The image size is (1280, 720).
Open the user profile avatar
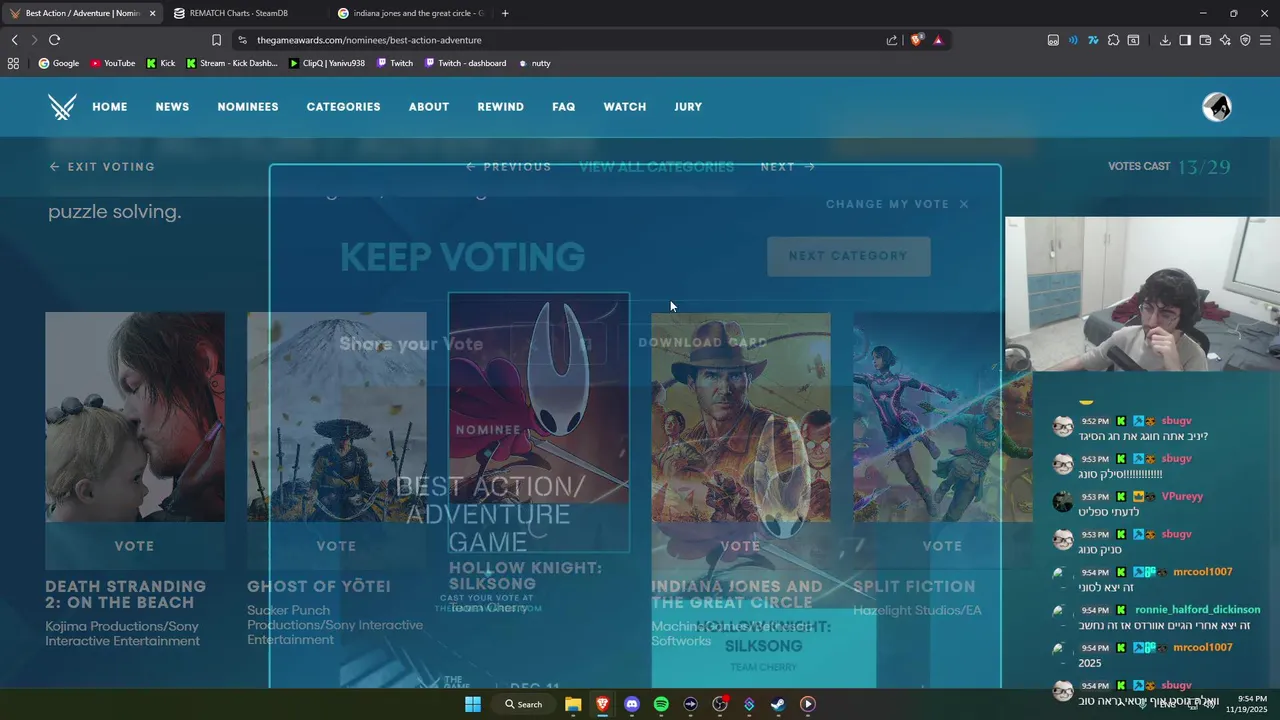(1217, 107)
